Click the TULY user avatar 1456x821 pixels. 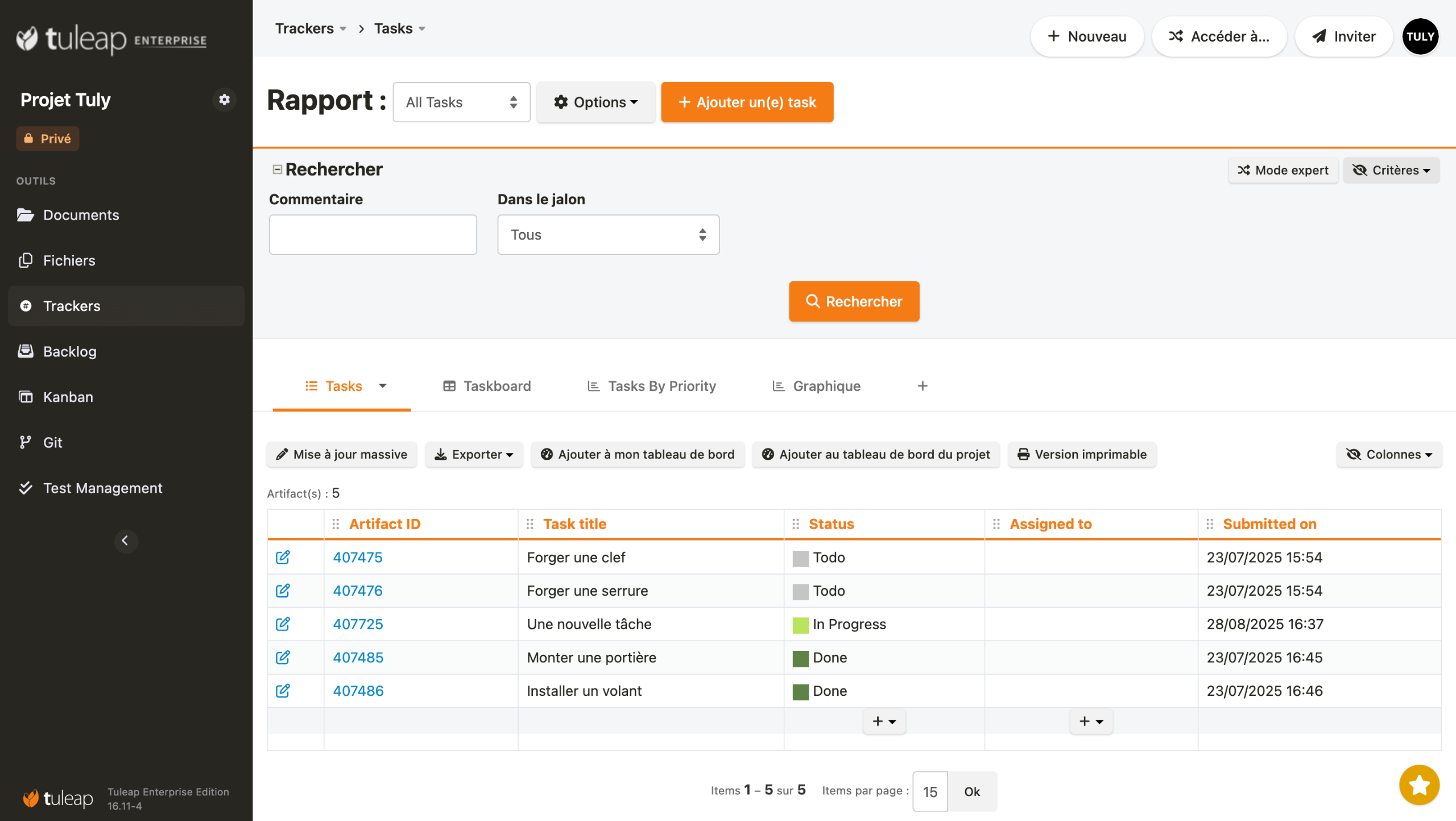point(1420,36)
